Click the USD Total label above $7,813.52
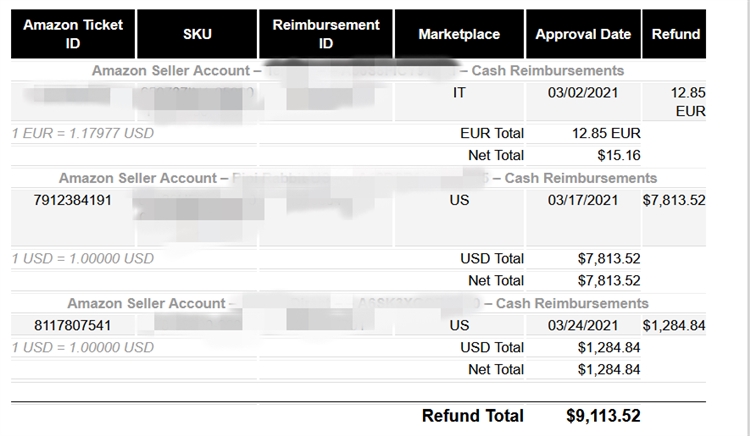The width and height of the screenshot is (750, 436). click(x=492, y=259)
